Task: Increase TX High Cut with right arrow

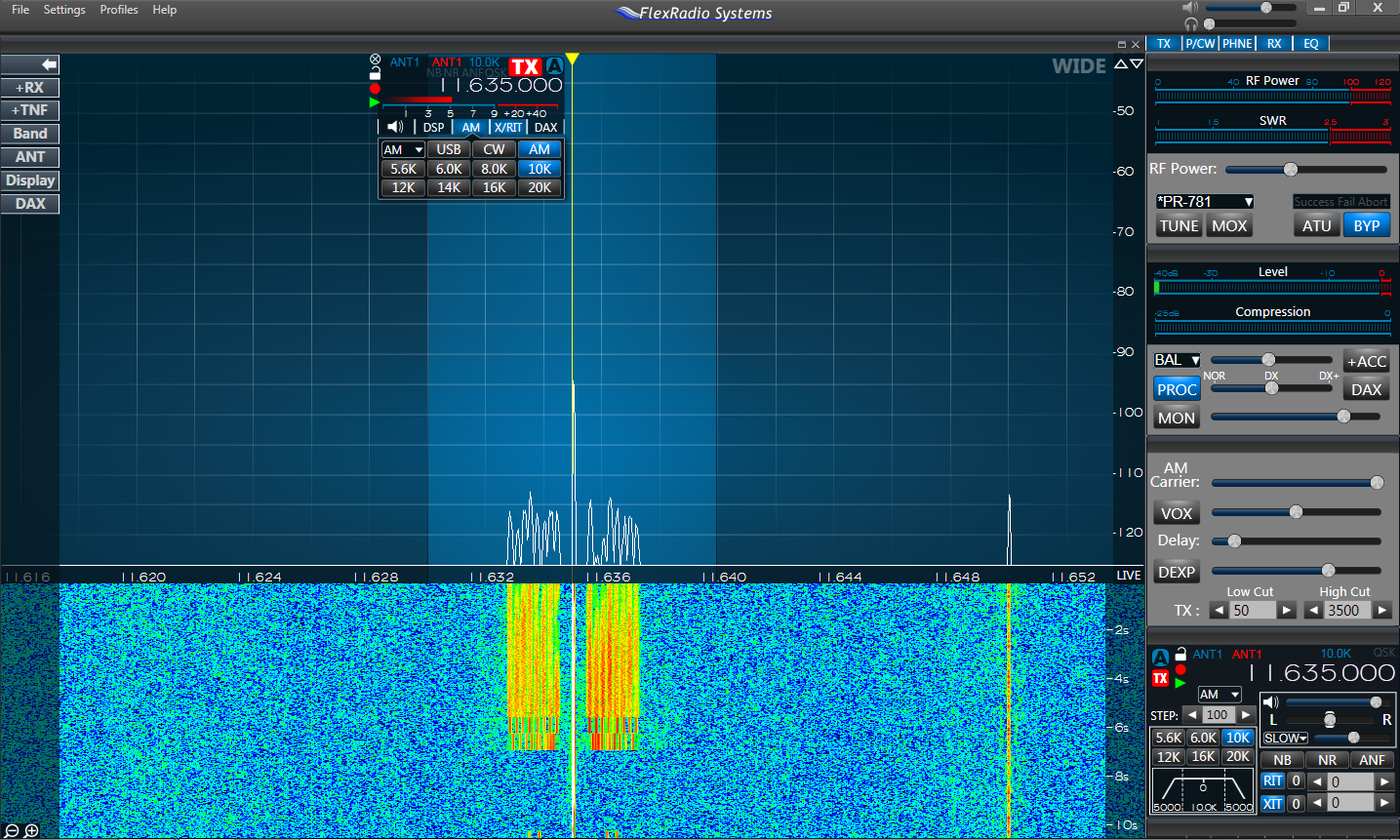Action: pyautogui.click(x=1382, y=611)
